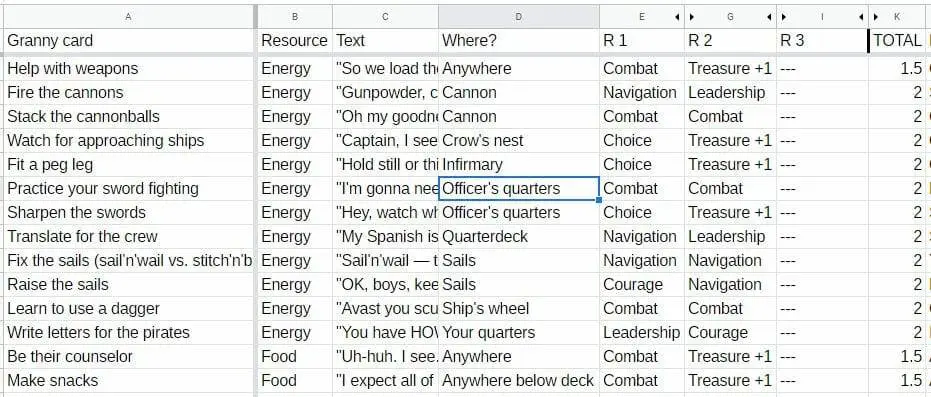Click the unhide arrow in column K header
Image resolution: width=931 pixels, height=397 pixels.
(876, 17)
